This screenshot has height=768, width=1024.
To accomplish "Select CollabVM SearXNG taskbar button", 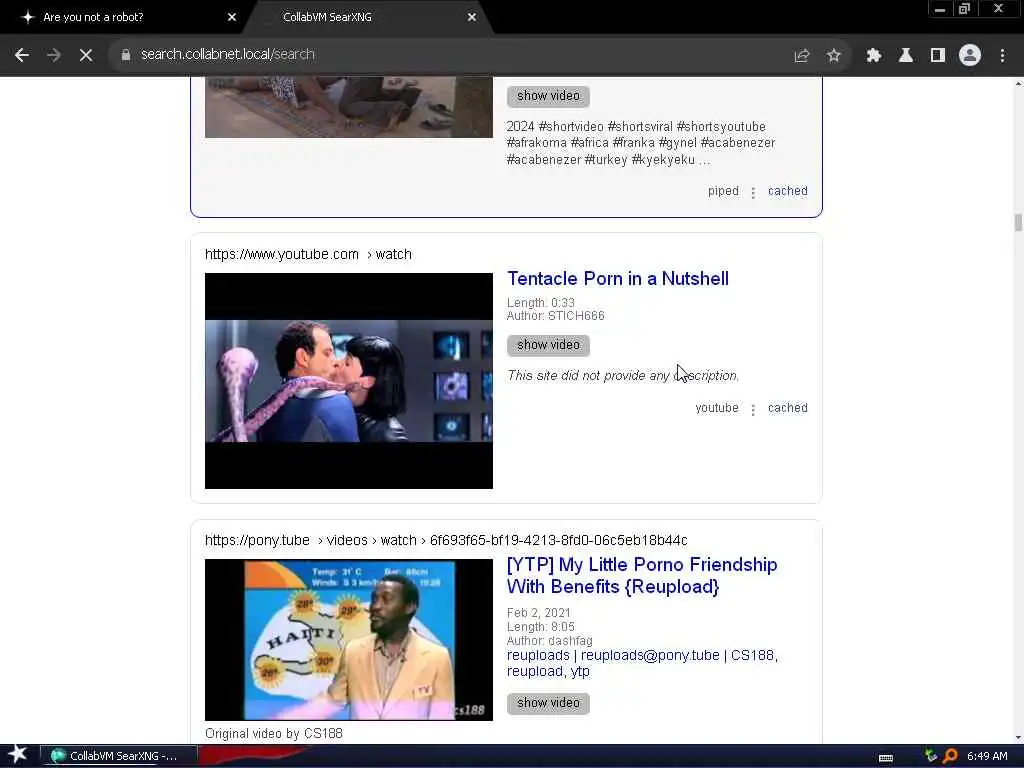I will click(119, 756).
